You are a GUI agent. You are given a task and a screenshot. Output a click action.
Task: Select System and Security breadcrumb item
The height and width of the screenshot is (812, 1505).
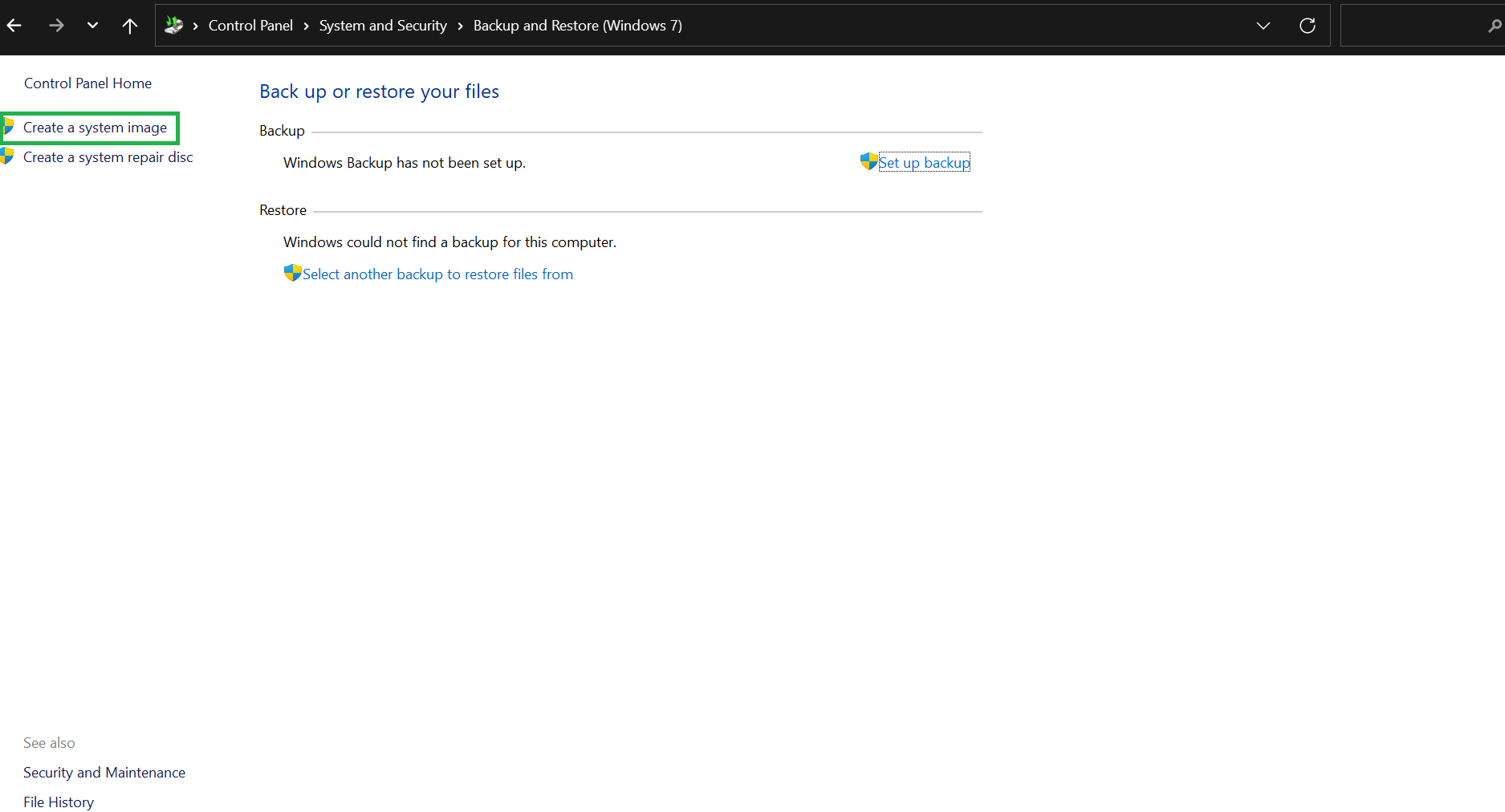[x=383, y=26]
